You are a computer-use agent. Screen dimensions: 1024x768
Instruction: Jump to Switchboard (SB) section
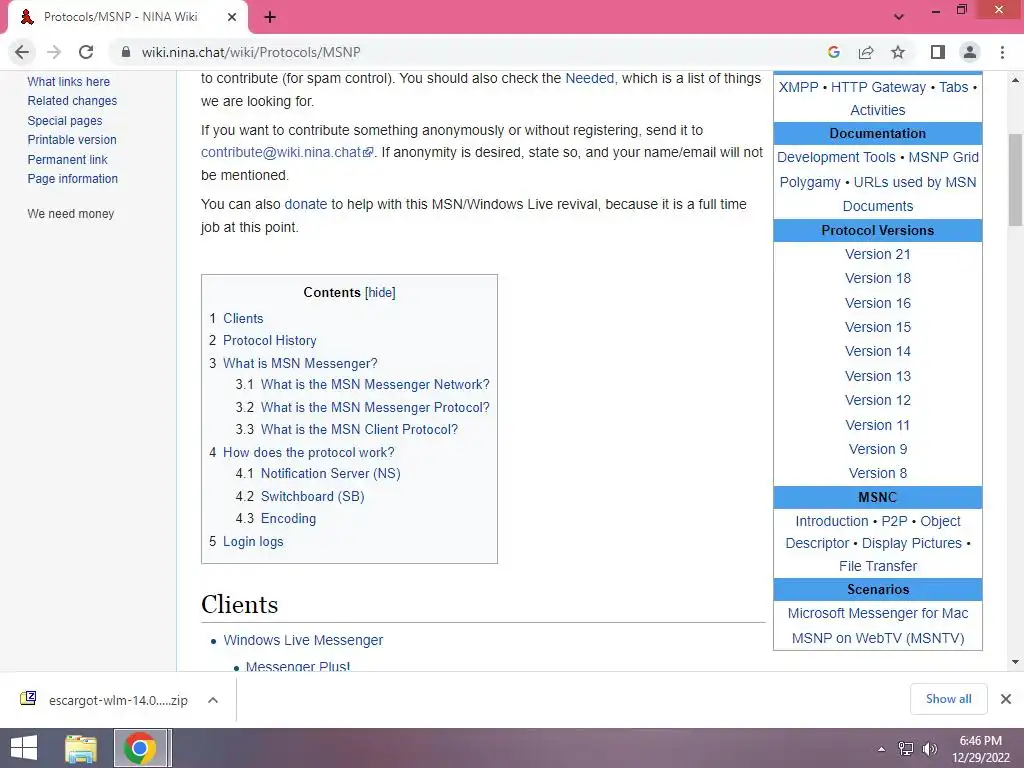tap(312, 496)
